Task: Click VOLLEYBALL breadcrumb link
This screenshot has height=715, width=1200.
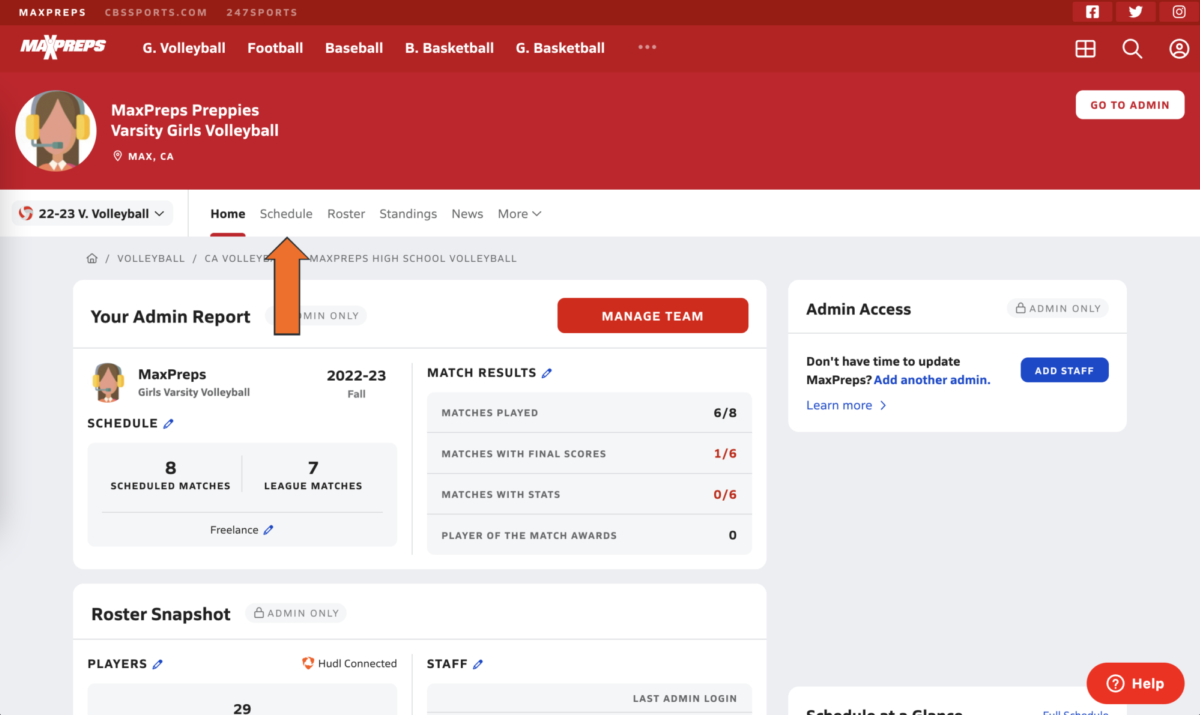Action: (x=151, y=258)
